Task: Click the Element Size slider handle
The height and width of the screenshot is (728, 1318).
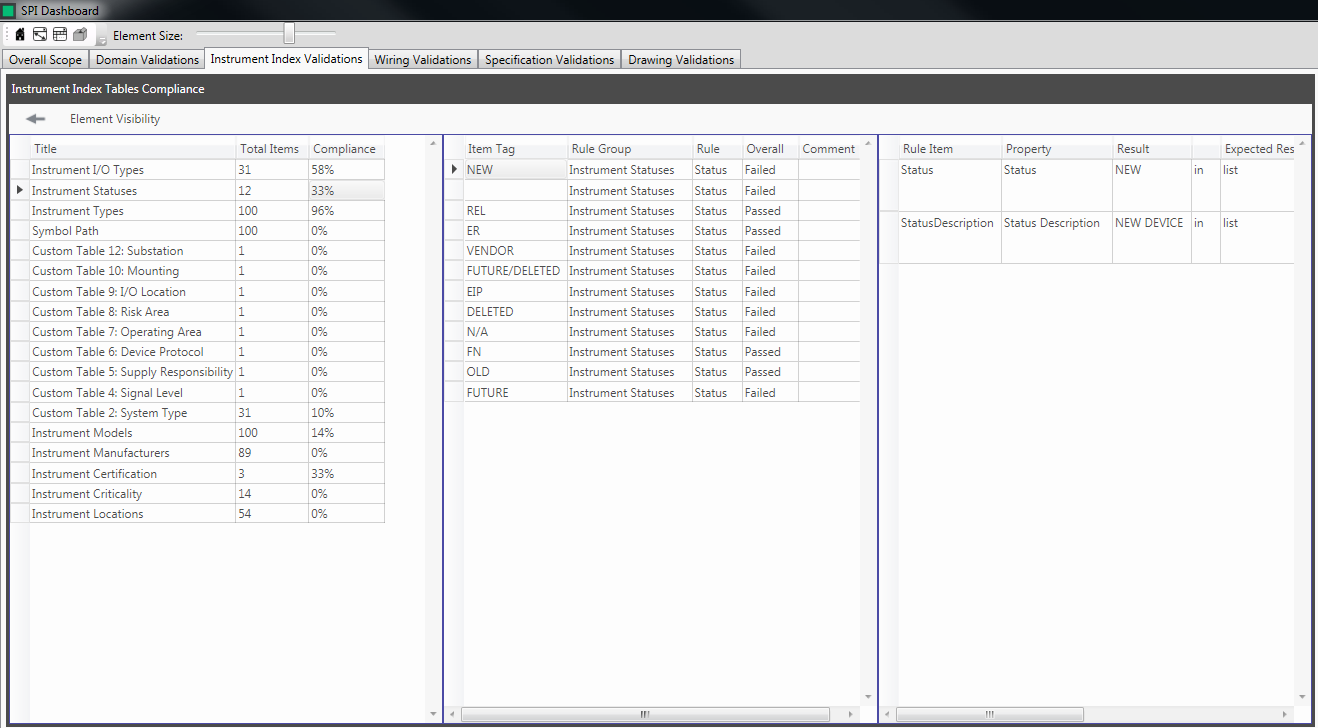Action: pyautogui.click(x=289, y=35)
